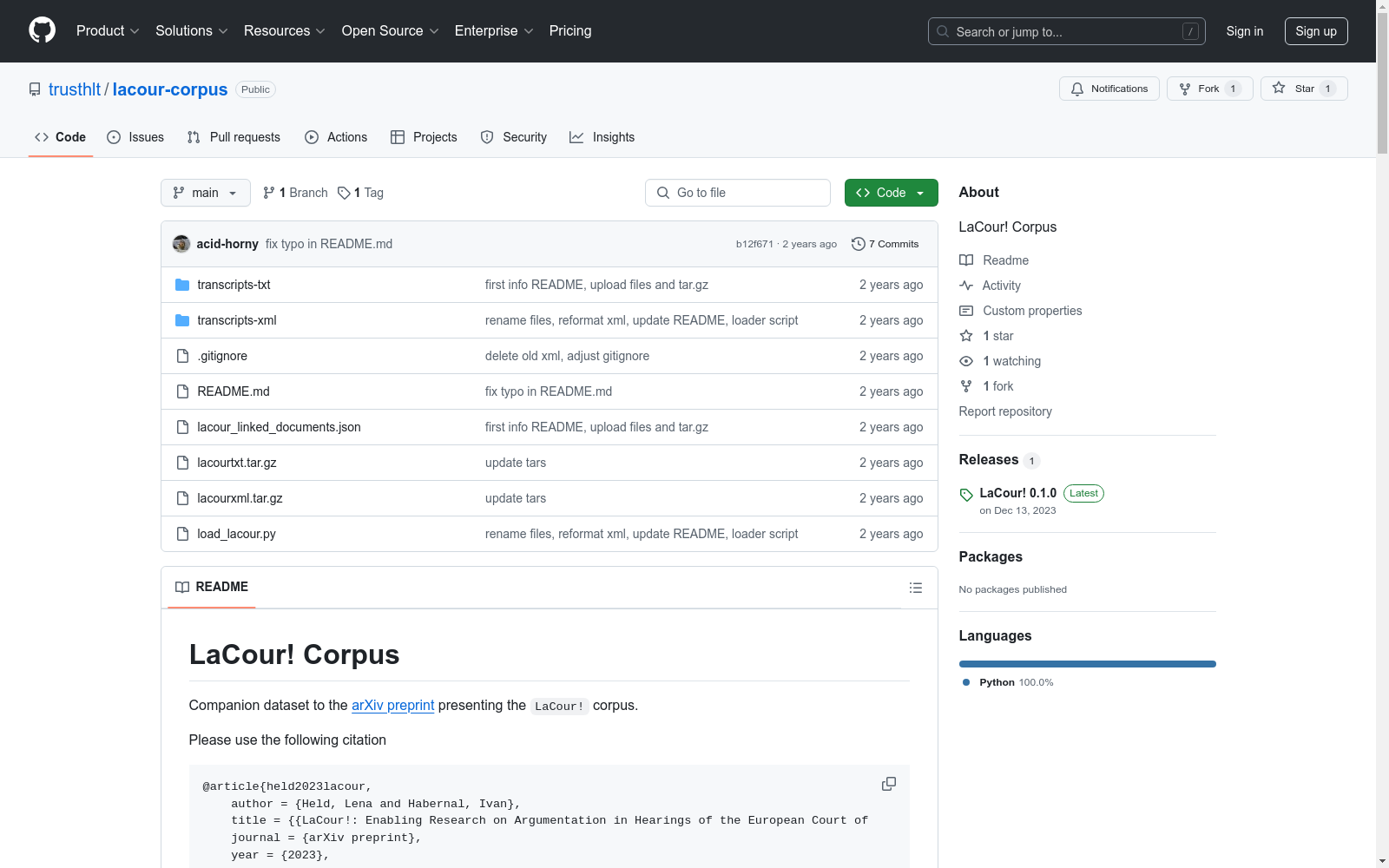Click the Sign up button

[1316, 31]
